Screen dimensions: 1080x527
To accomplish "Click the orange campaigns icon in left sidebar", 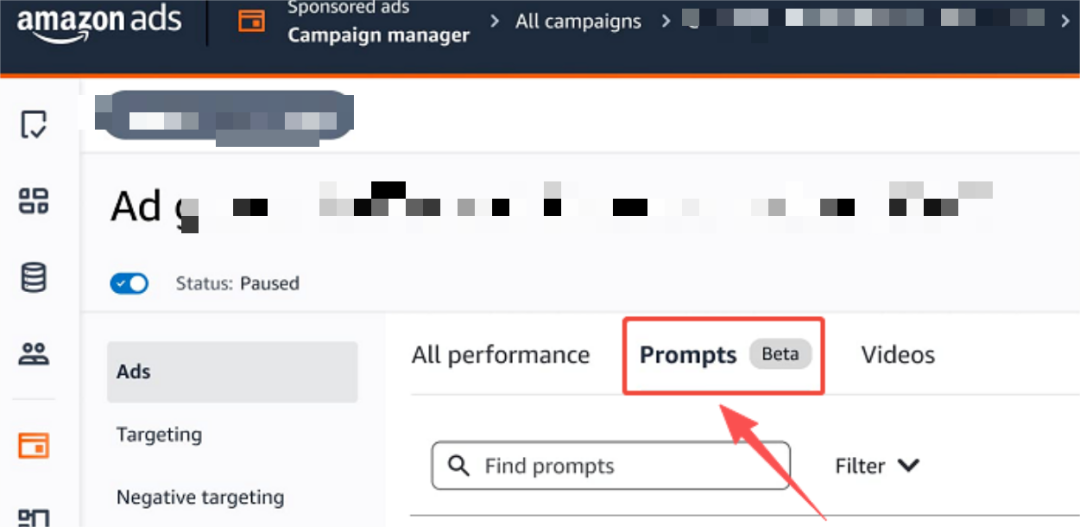I will (x=34, y=445).
